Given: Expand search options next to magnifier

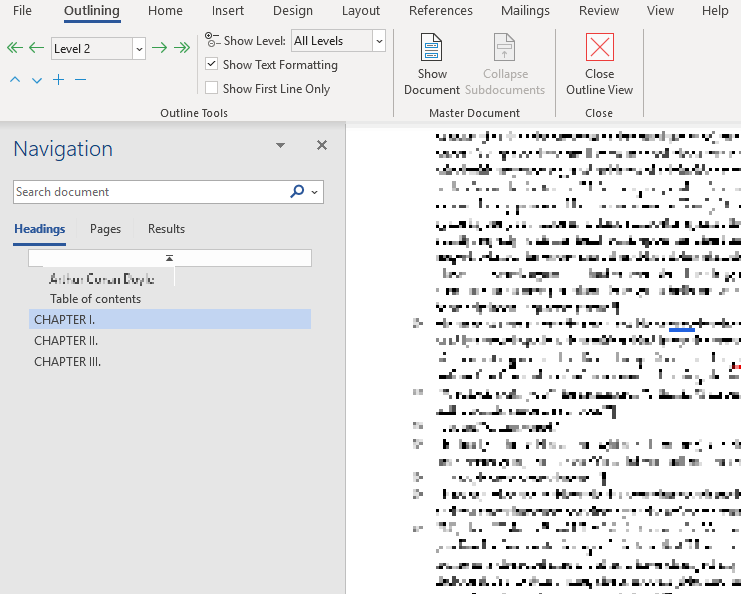Looking at the screenshot, I should click(x=316, y=192).
